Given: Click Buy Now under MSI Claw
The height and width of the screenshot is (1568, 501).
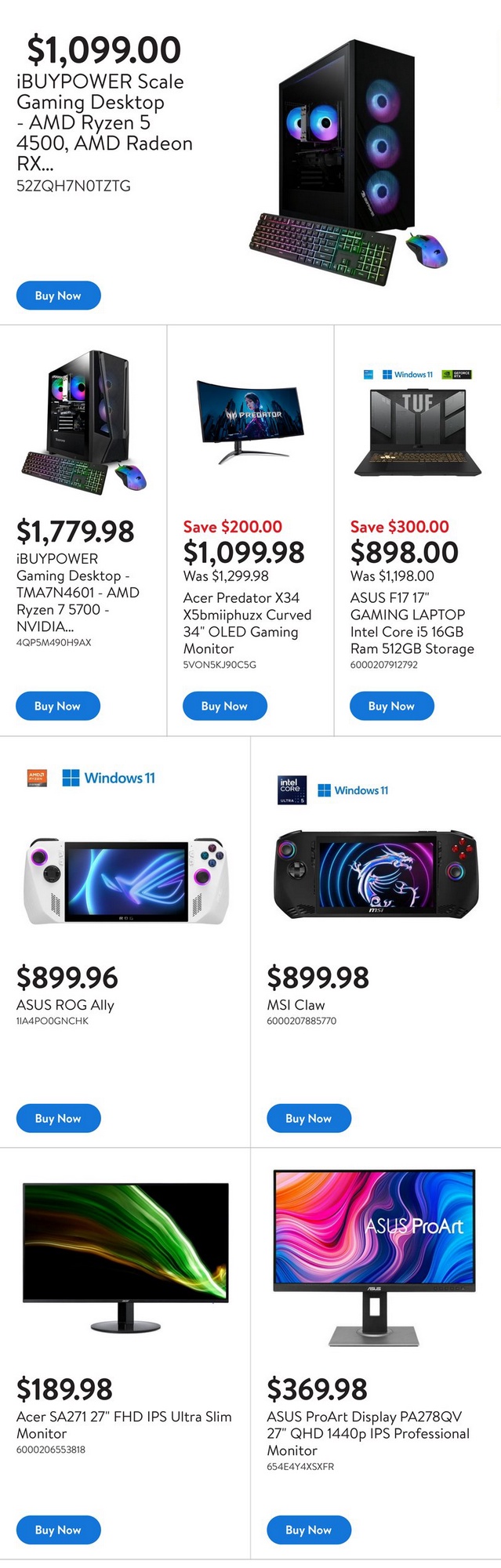Looking at the screenshot, I should tap(308, 1118).
